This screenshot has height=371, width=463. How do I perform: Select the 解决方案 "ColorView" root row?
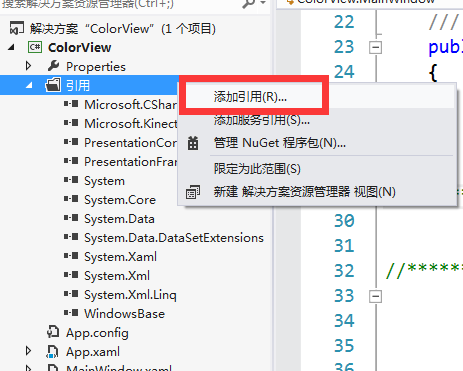[x=123, y=29]
